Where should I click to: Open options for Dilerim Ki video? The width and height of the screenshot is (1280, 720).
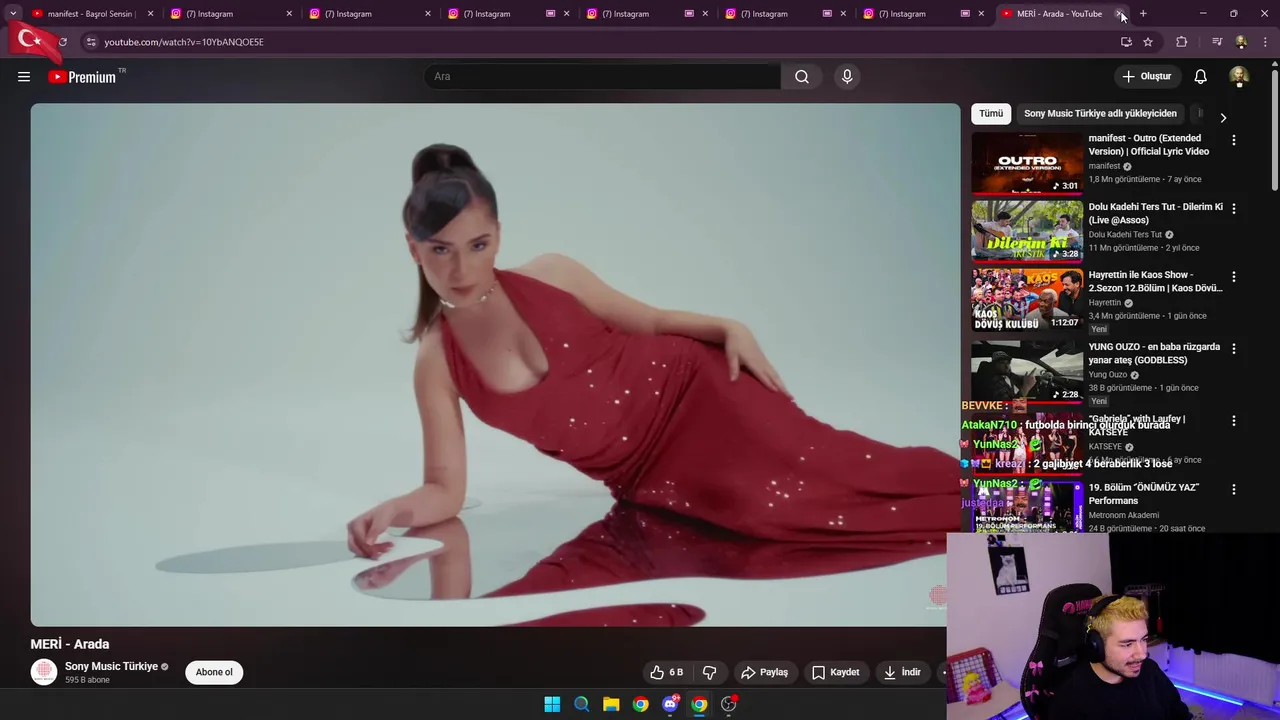click(x=1233, y=208)
